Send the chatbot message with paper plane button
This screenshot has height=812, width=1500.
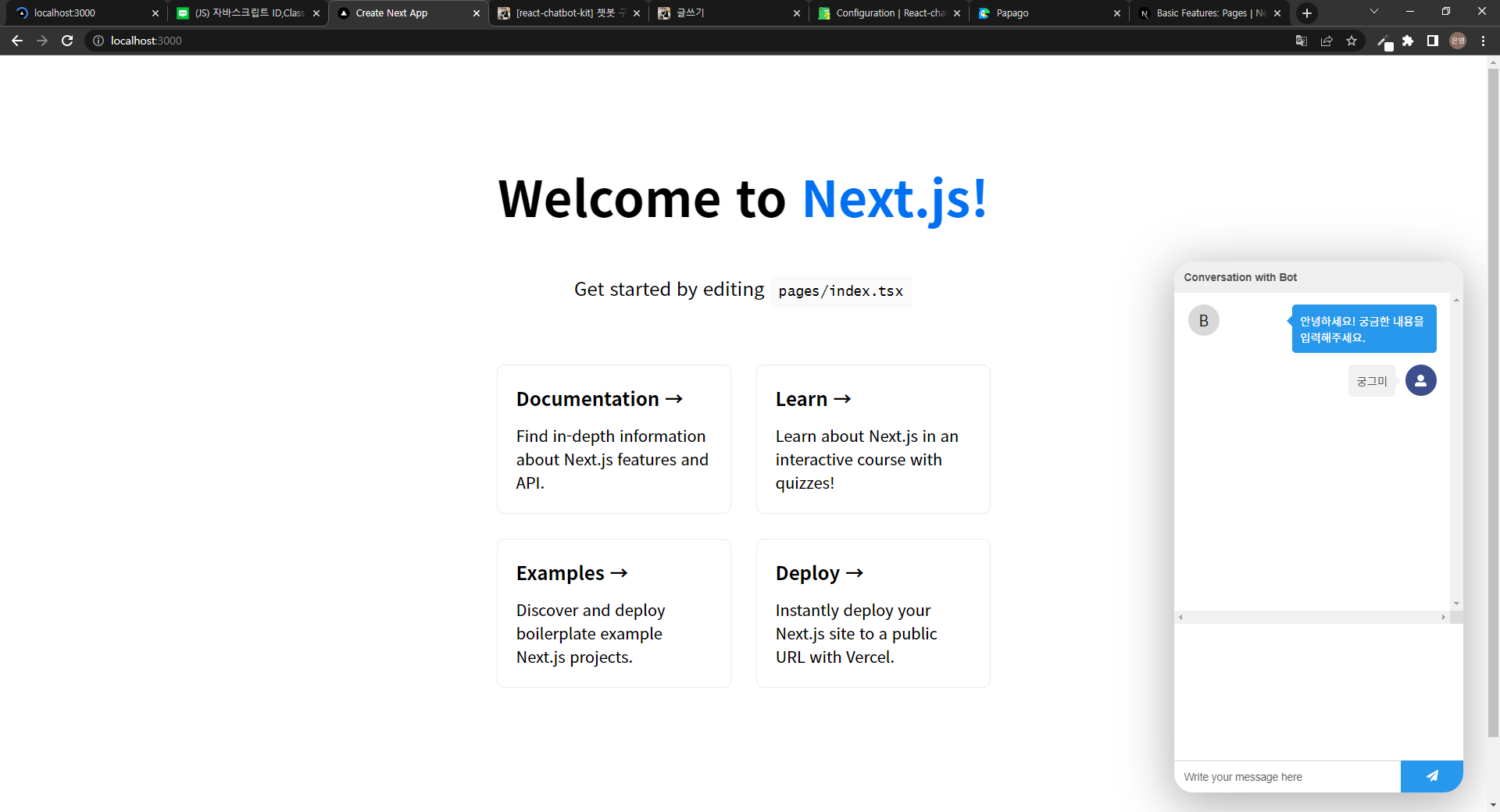pos(1431,776)
